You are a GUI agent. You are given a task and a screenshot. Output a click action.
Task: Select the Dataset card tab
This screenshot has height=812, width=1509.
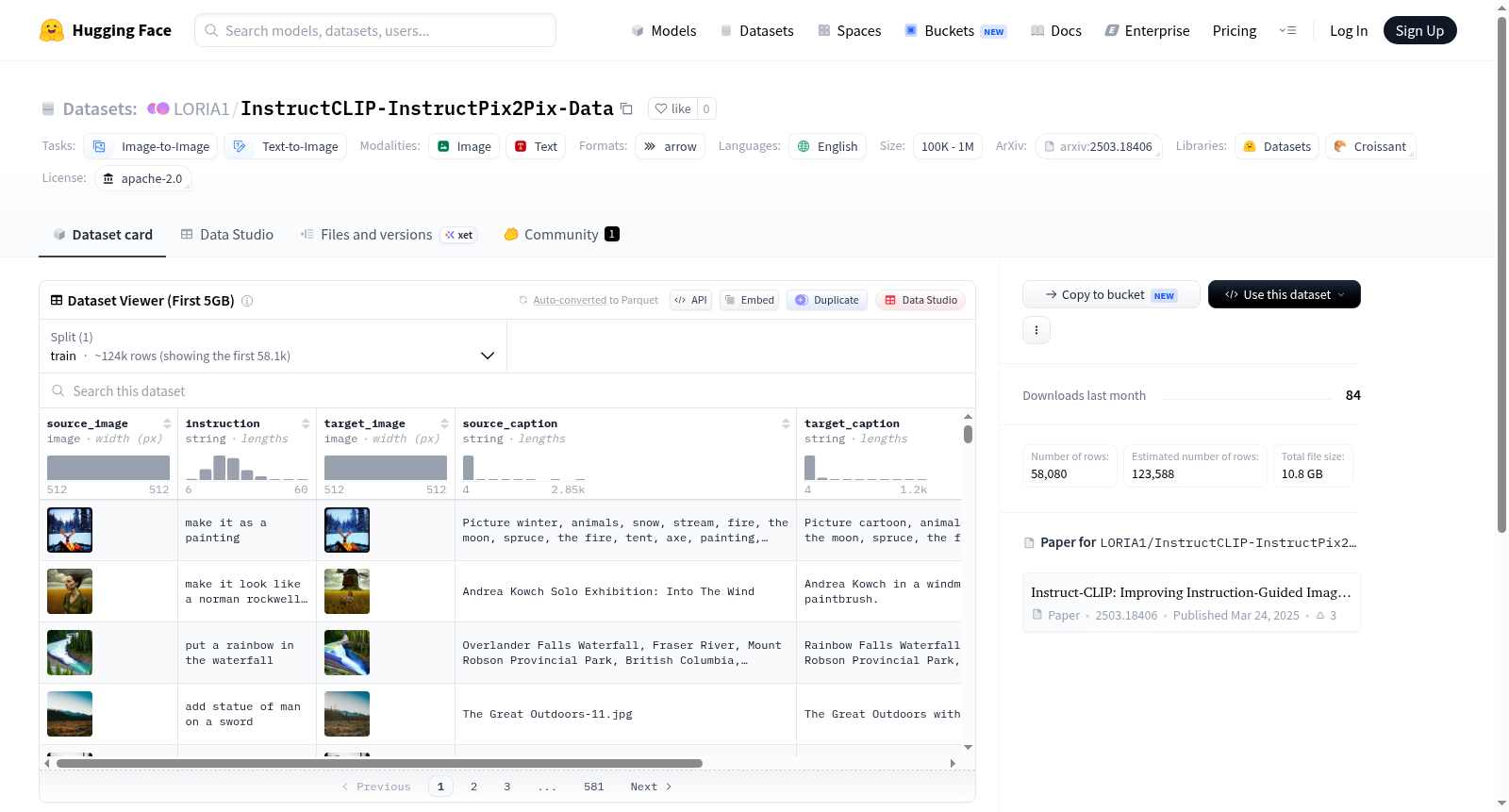click(x=103, y=235)
